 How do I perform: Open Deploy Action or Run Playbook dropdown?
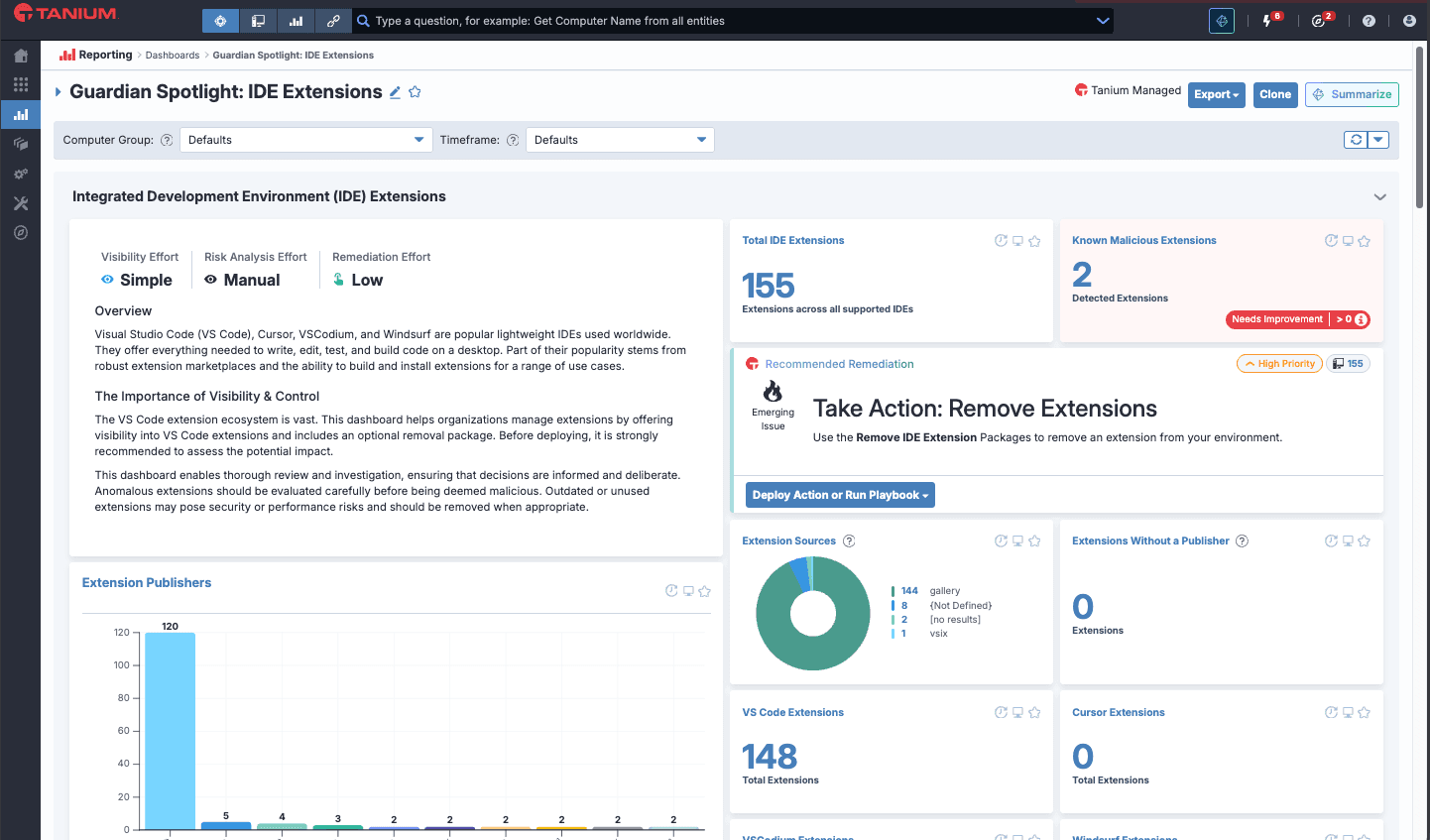tap(840, 495)
